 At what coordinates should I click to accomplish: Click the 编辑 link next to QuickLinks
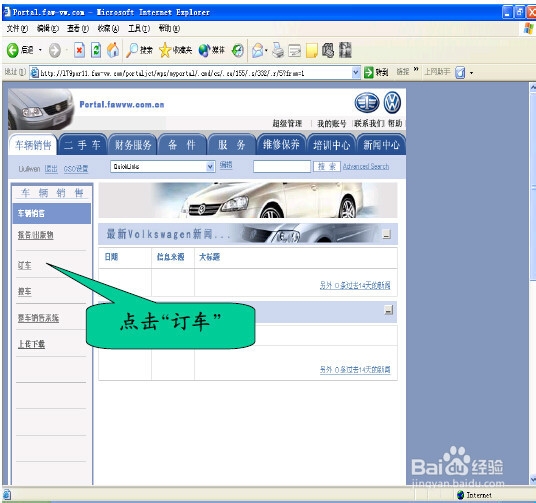pyautogui.click(x=226, y=165)
